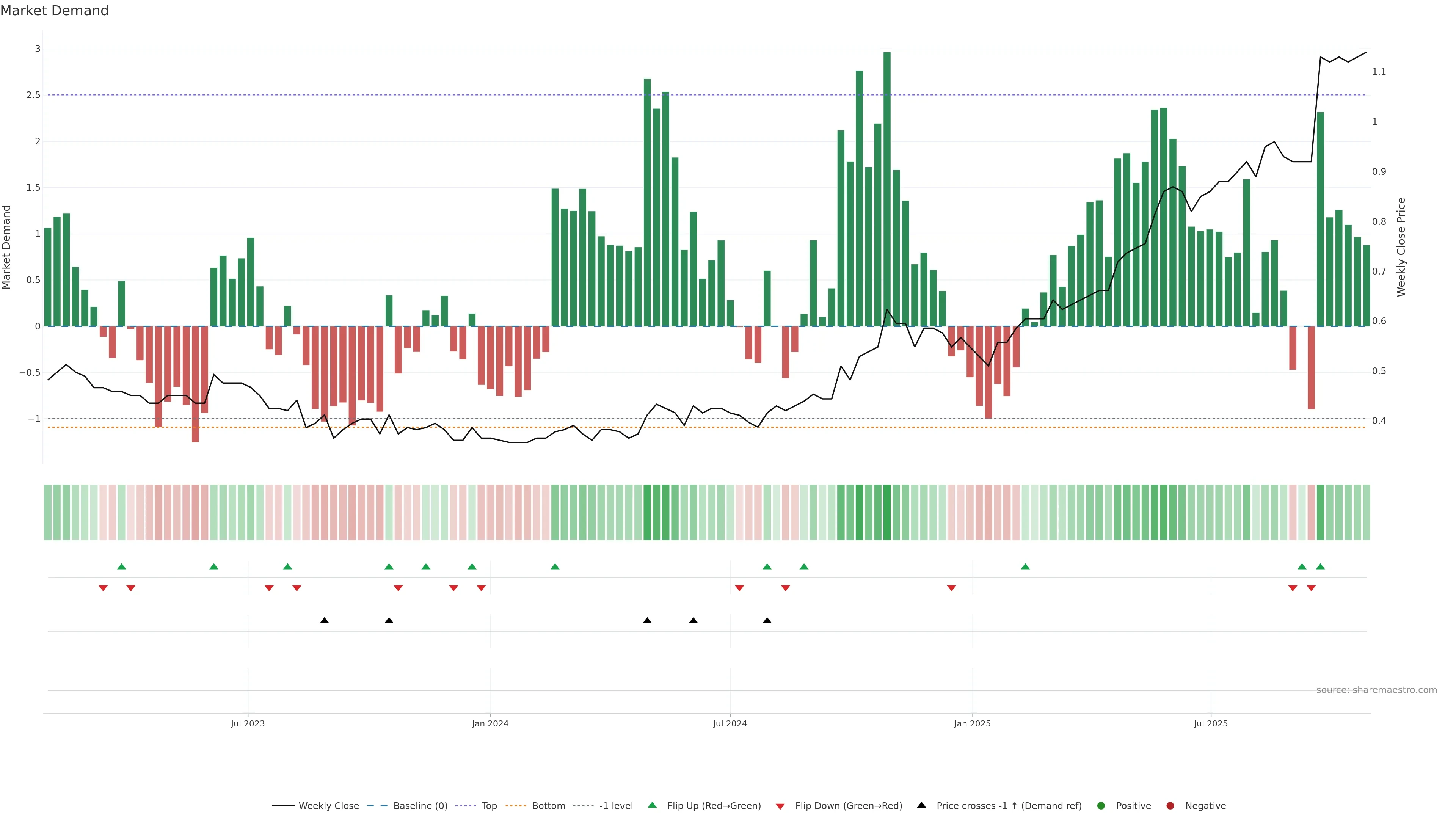Click the first green flip-up marker in the marker row
Screen dimensions: 1456x819
tap(121, 566)
